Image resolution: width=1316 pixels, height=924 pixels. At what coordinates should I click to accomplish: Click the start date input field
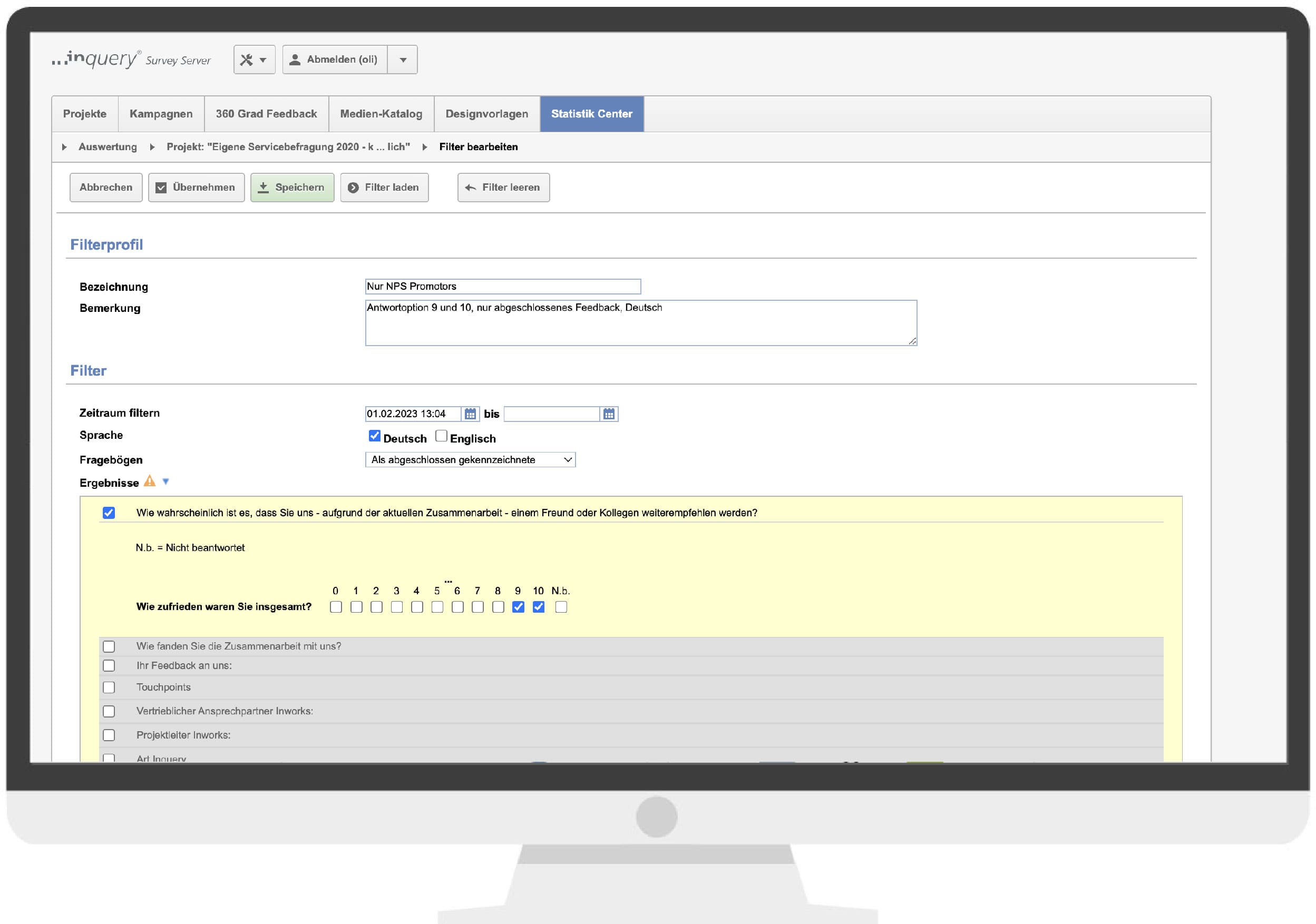(413, 414)
